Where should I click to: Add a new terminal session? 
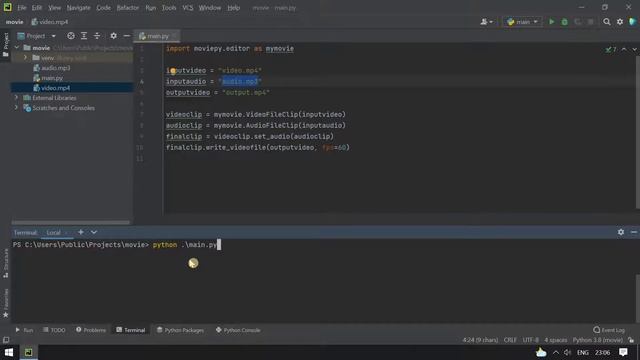tap(81, 232)
